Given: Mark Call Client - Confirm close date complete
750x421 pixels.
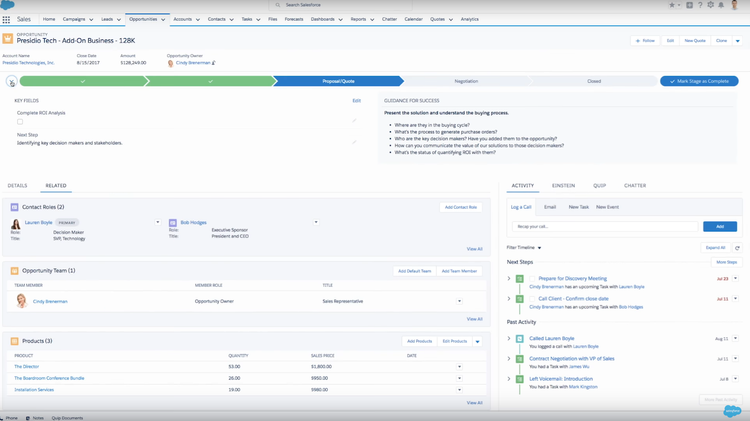Looking at the screenshot, I should coord(532,299).
